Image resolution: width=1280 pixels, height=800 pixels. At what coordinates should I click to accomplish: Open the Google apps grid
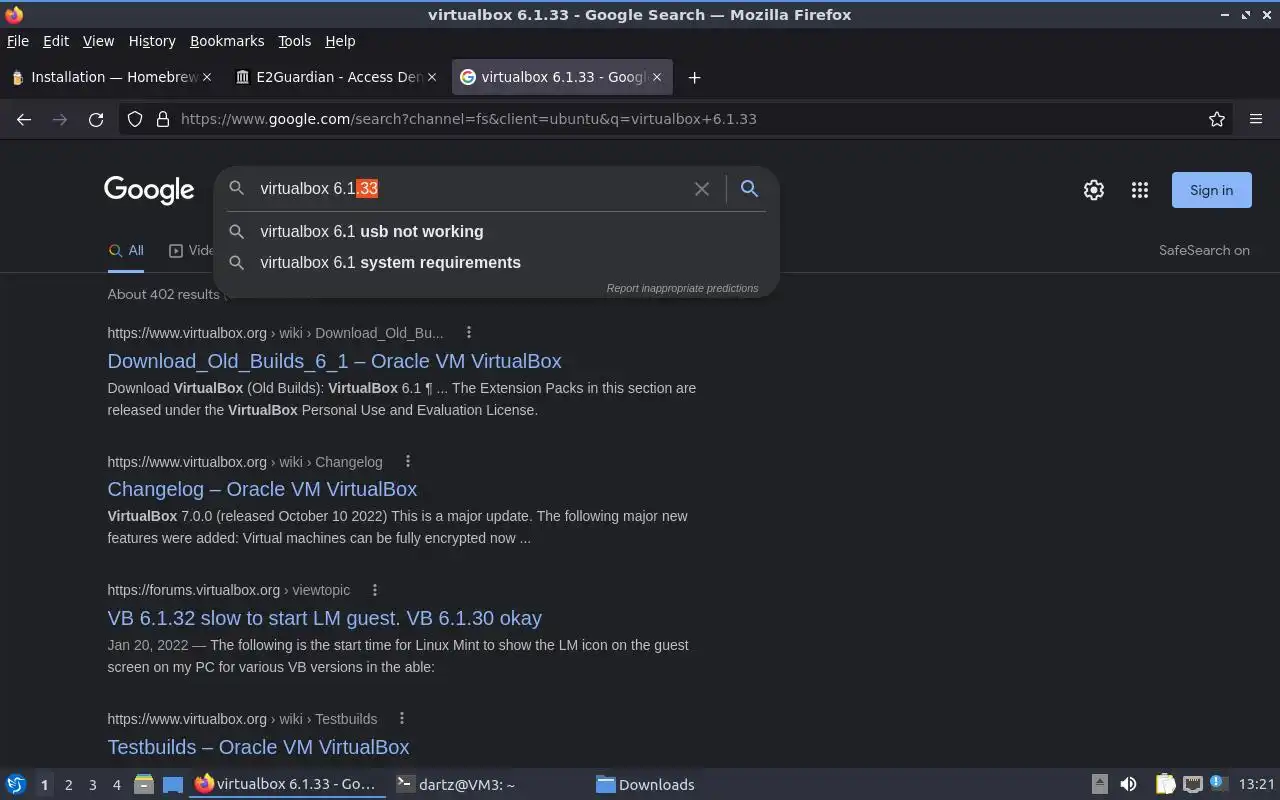[x=1140, y=190]
